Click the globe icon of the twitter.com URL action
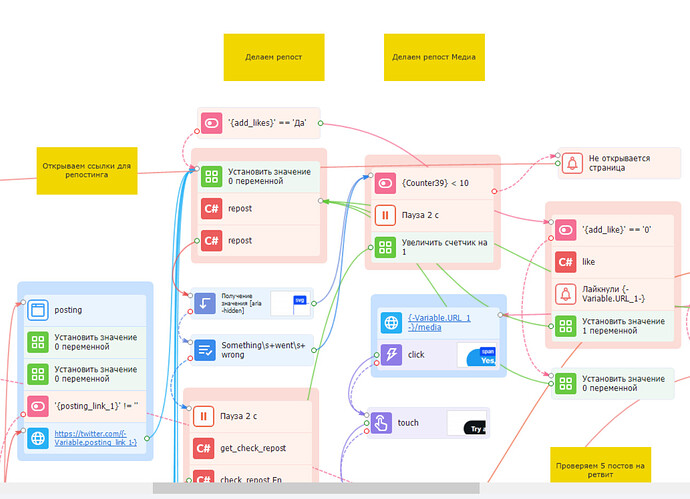This screenshot has height=499, width=690. (38, 438)
